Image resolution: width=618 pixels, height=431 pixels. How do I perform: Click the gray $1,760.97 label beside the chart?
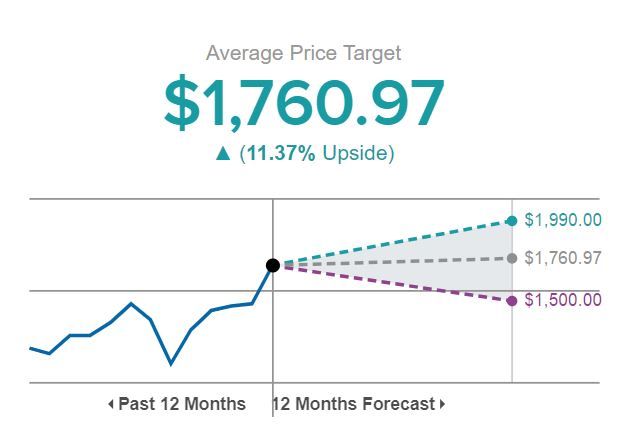[x=563, y=258]
